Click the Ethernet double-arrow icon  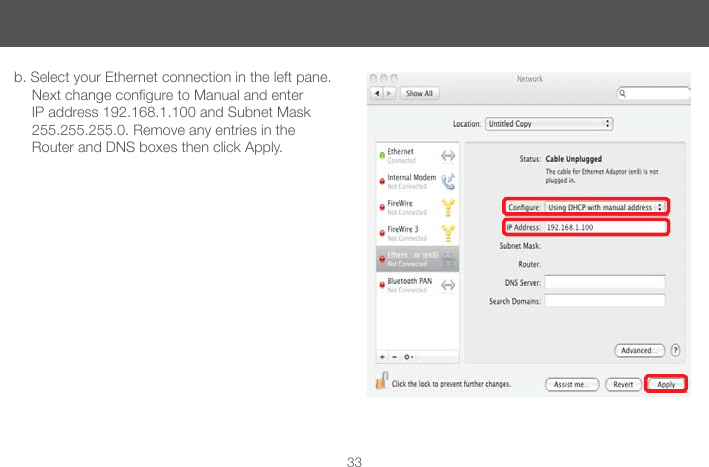point(448,156)
